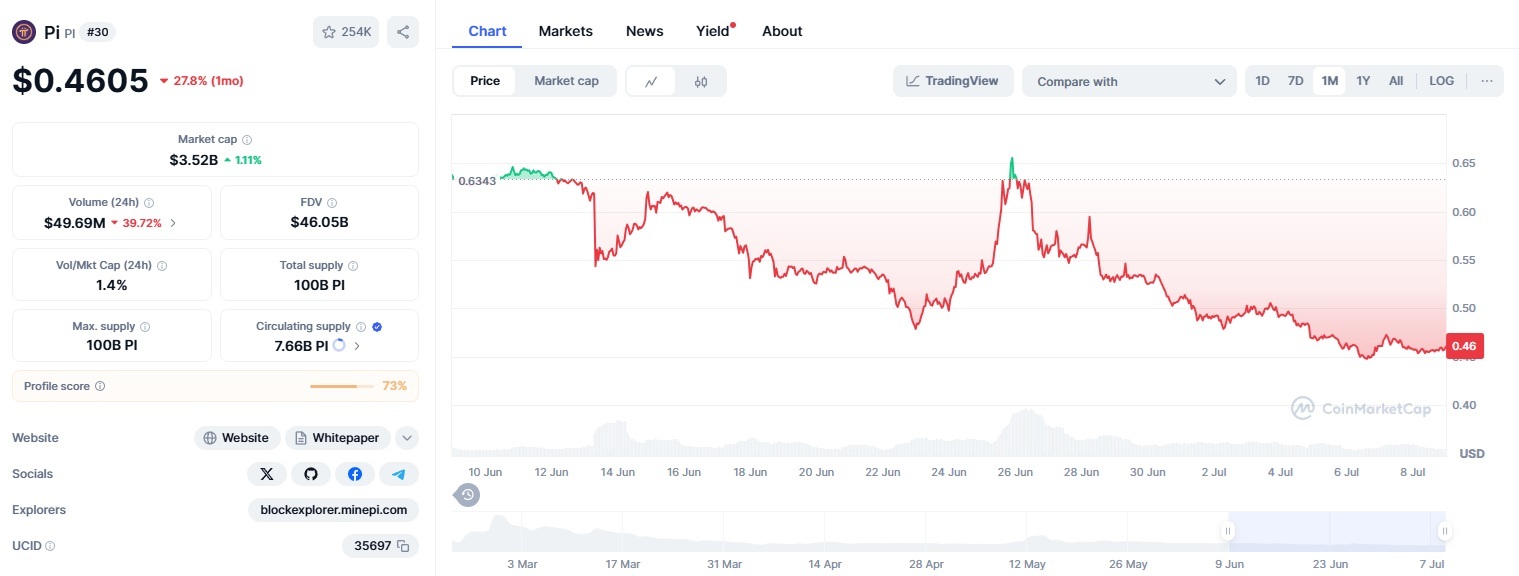Visit the blockexplorer.minepi.com link
1519x576 pixels.
pyautogui.click(x=333, y=510)
